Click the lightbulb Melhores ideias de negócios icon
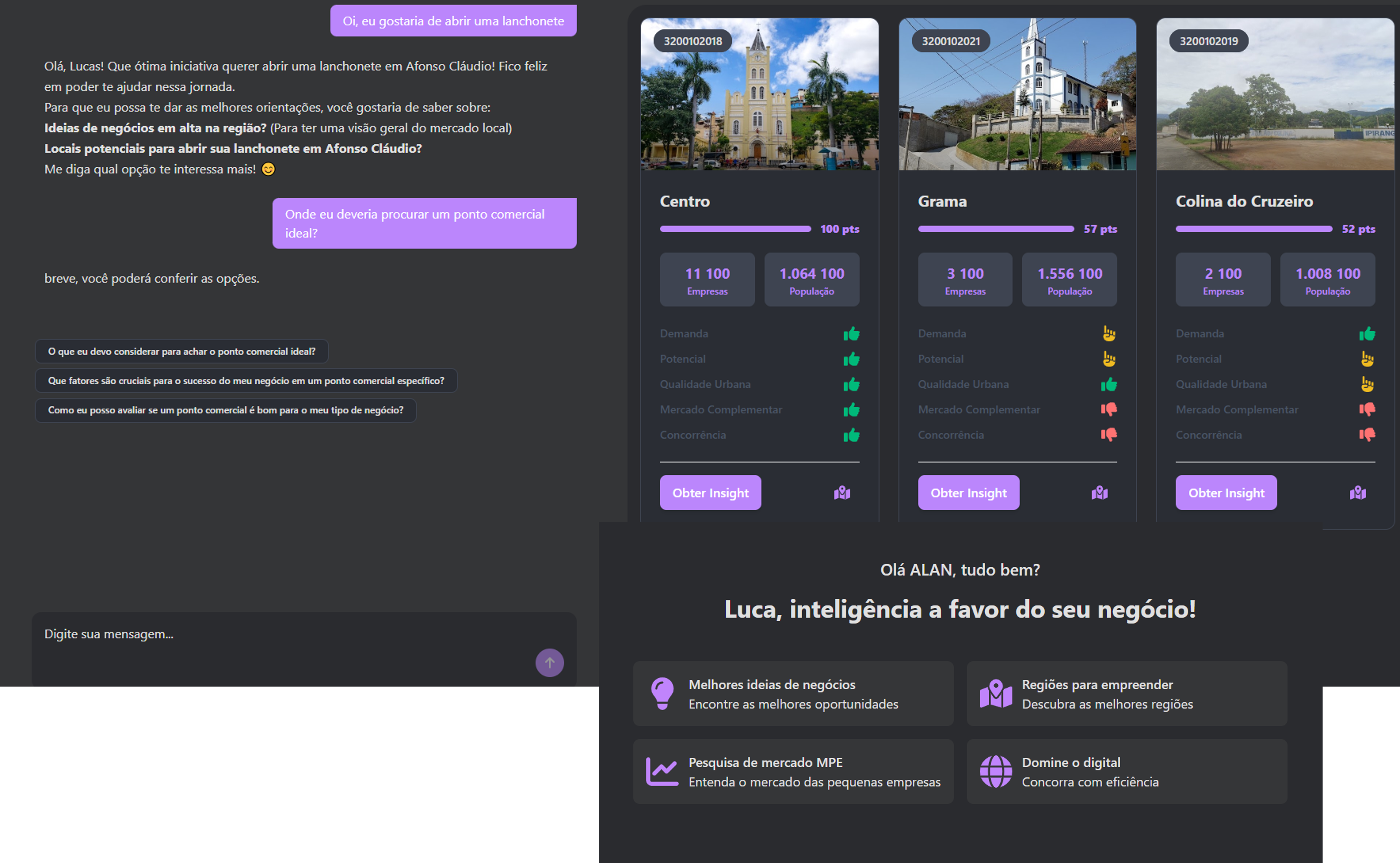This screenshot has width=1400, height=863. [x=662, y=694]
